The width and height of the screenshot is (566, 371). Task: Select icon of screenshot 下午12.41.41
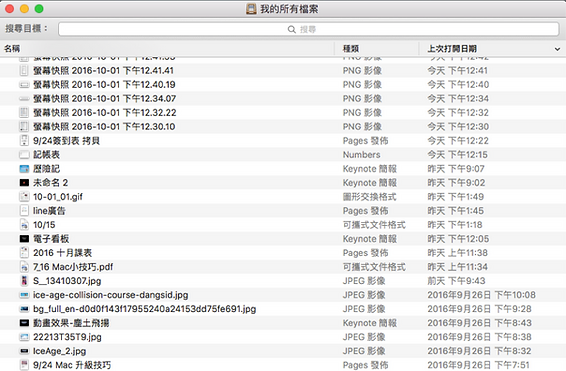tap(24, 70)
